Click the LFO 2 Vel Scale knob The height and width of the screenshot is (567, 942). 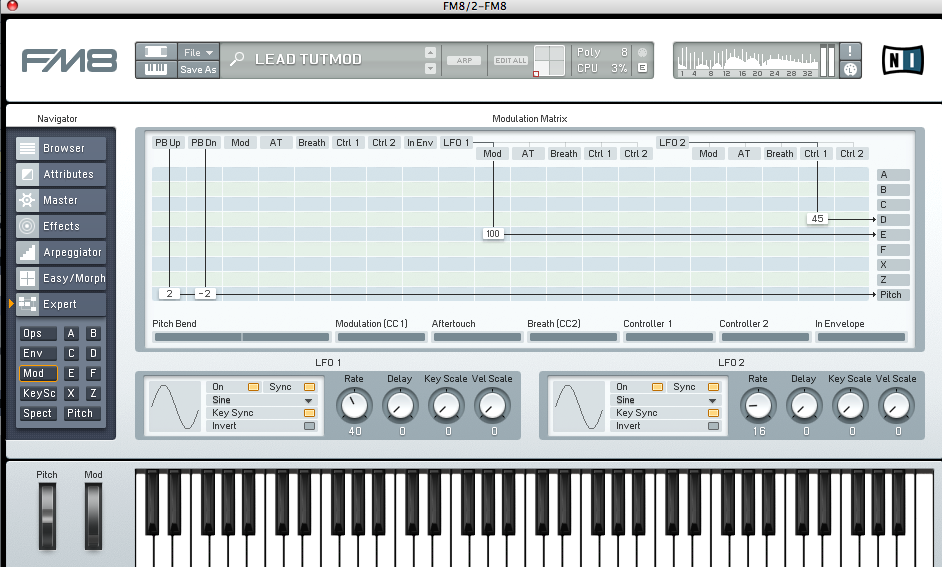tap(896, 405)
